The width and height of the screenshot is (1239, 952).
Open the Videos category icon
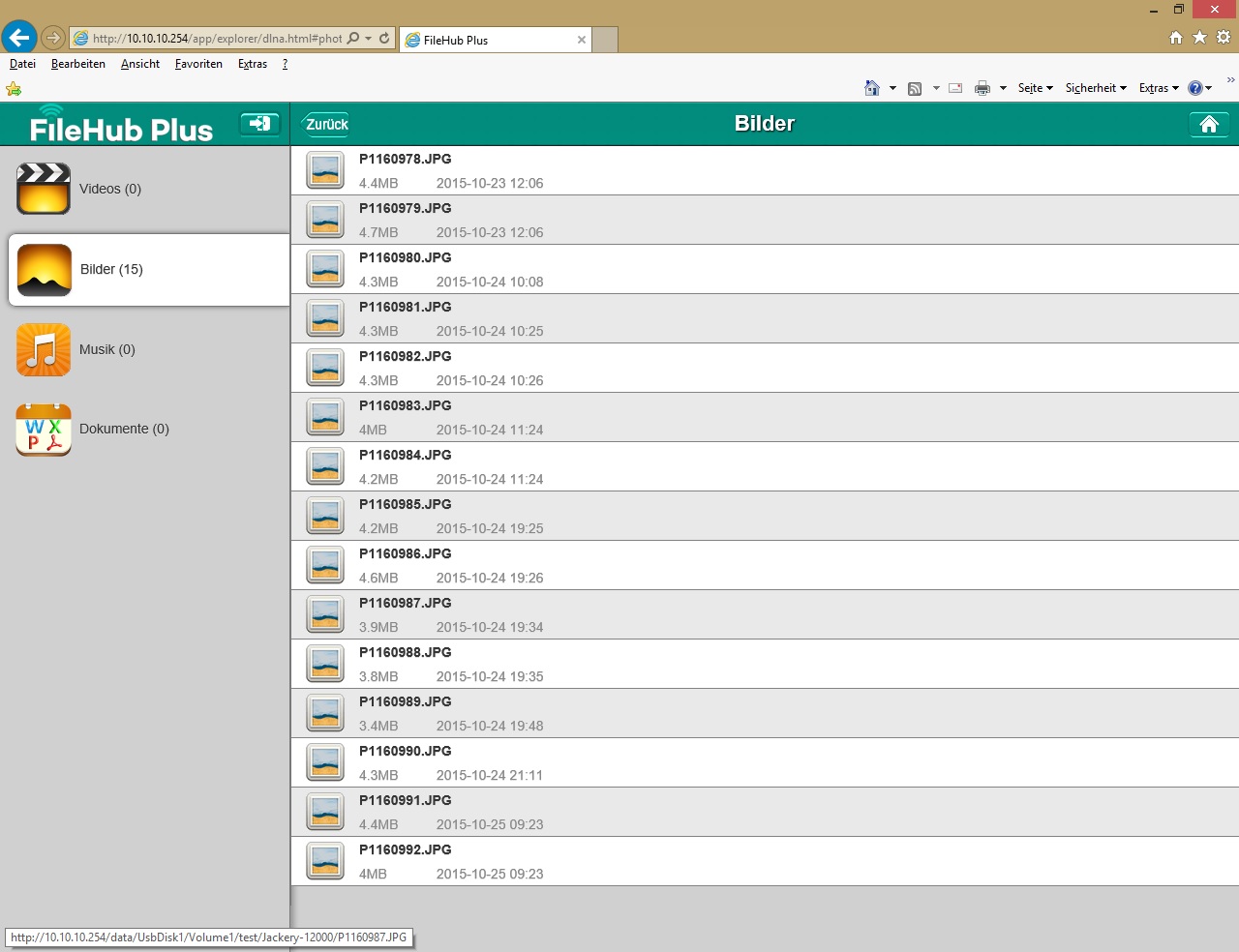point(44,189)
